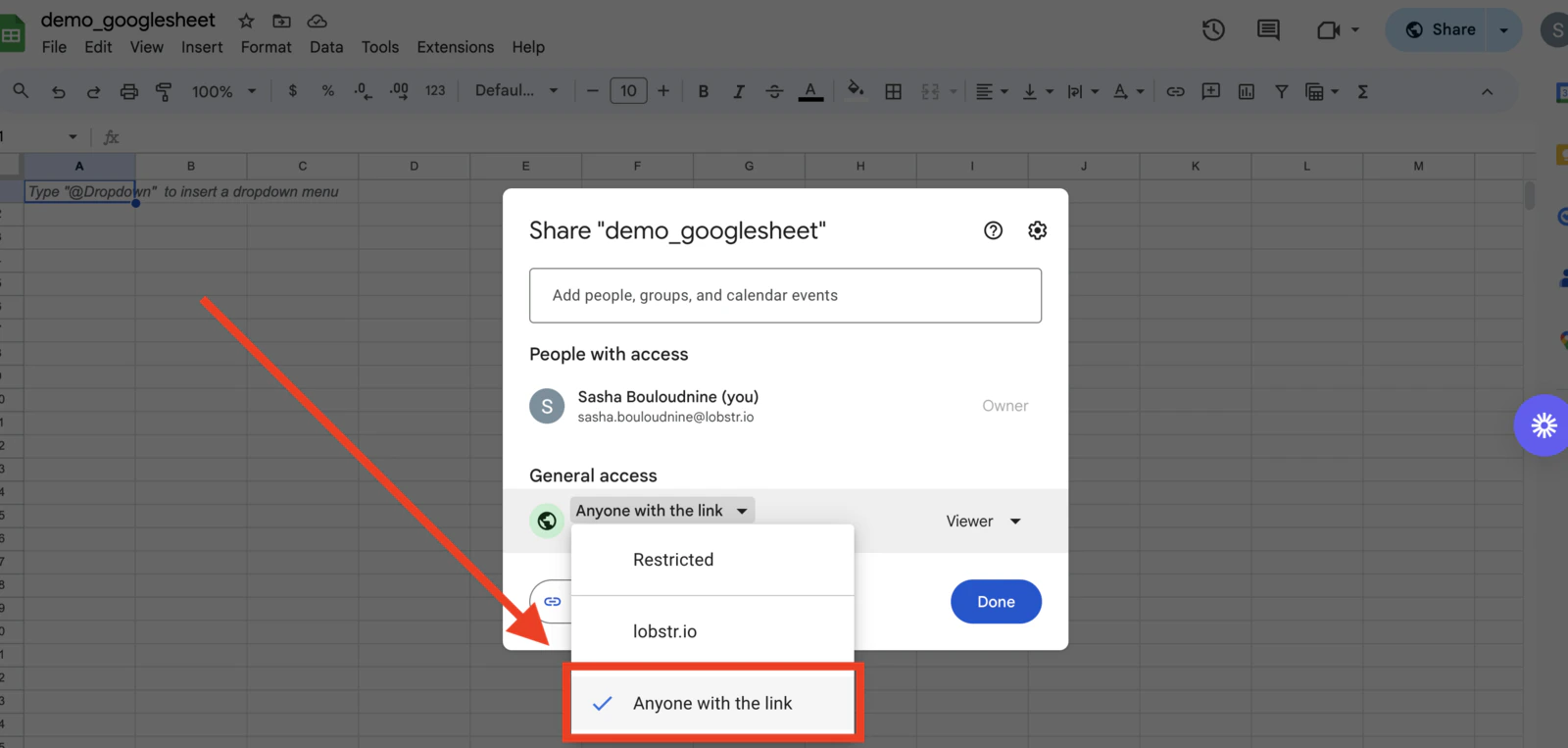Image resolution: width=1568 pixels, height=748 pixels.
Task: Format as percent
Action: pos(328,91)
